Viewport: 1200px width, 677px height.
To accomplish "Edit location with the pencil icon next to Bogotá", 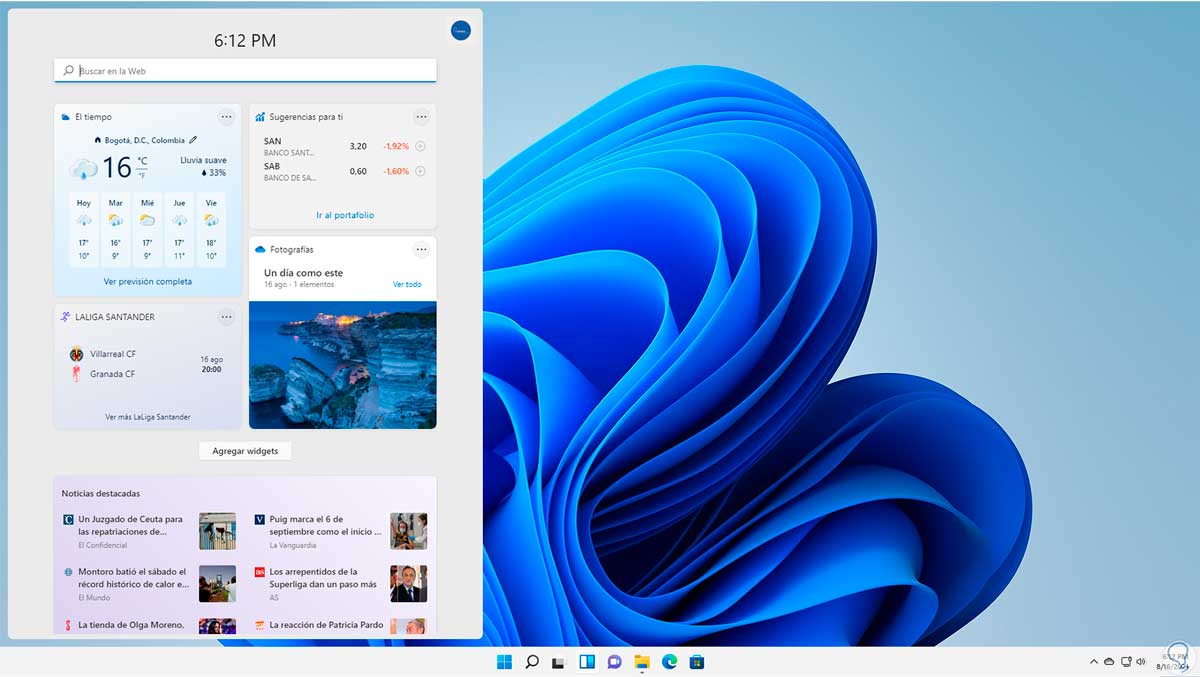I will 193,140.
